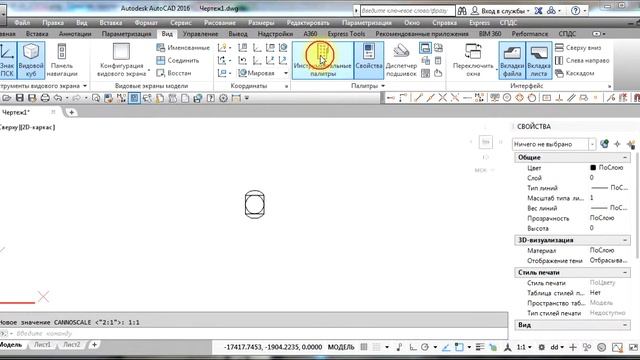Open Диспетчер подшивок palette
The height and width of the screenshot is (360, 640).
click(x=401, y=60)
